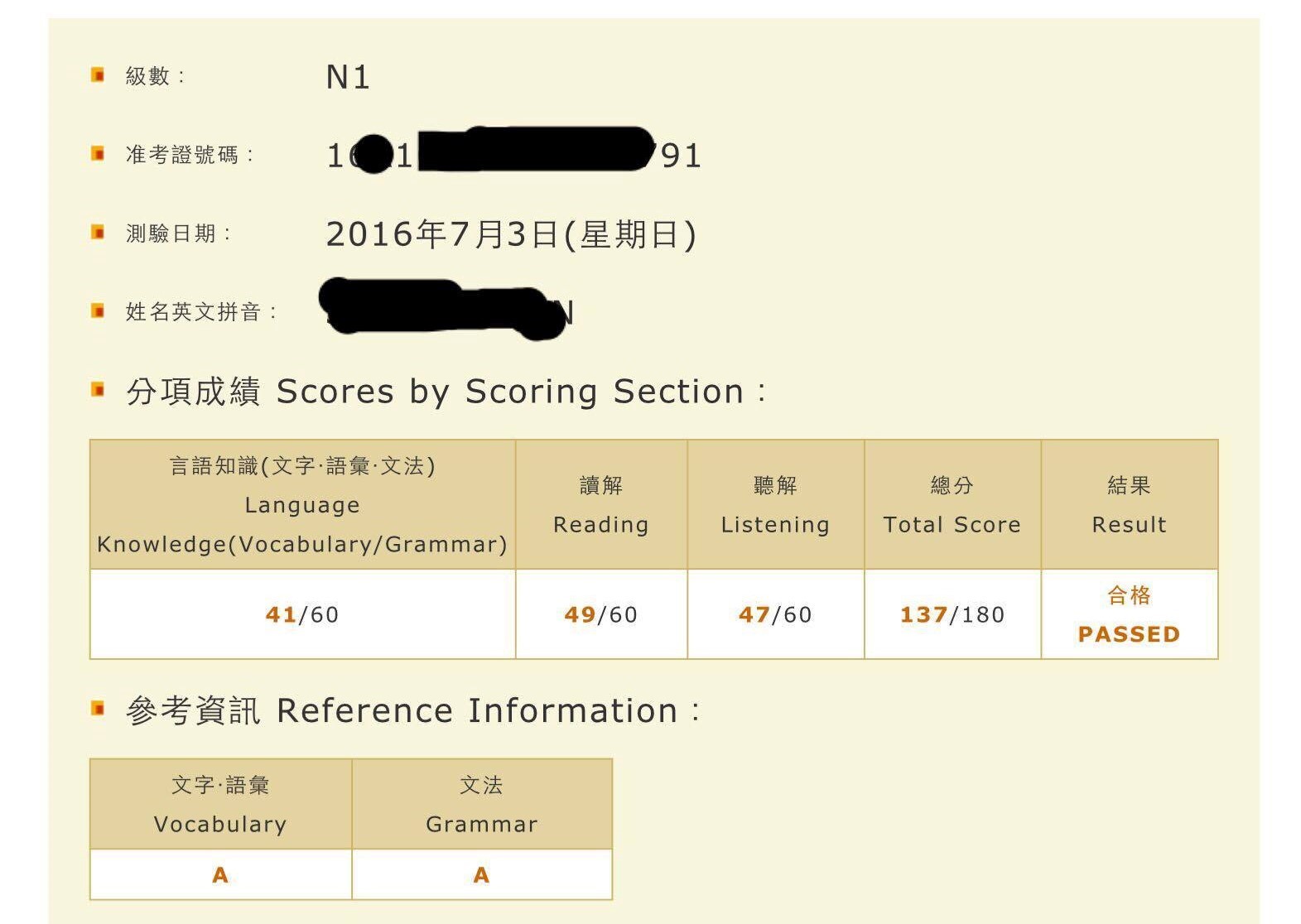Click the bullet icon beside Reference Information
1301x924 pixels.
pos(98,709)
